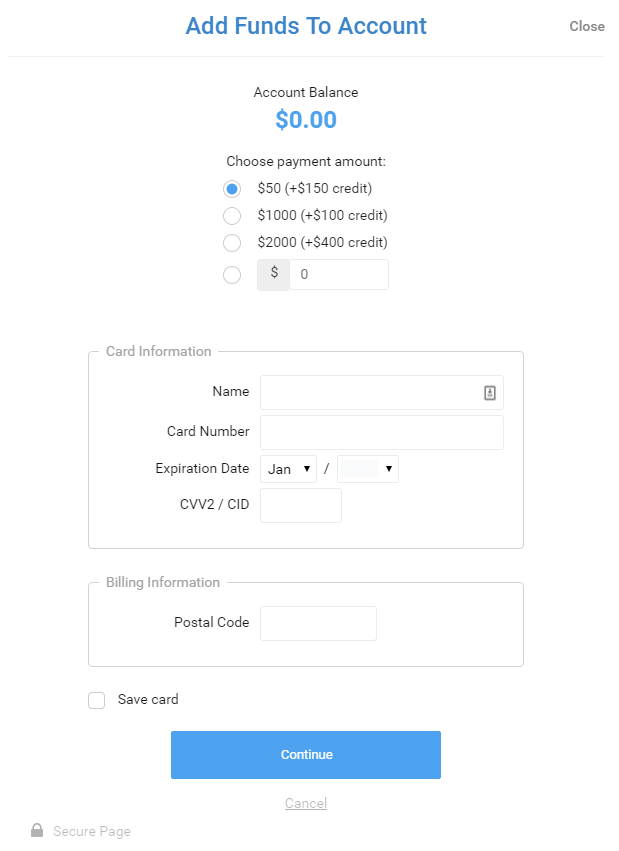Click the Postal Code field
This screenshot has width=619, height=851.
click(318, 623)
